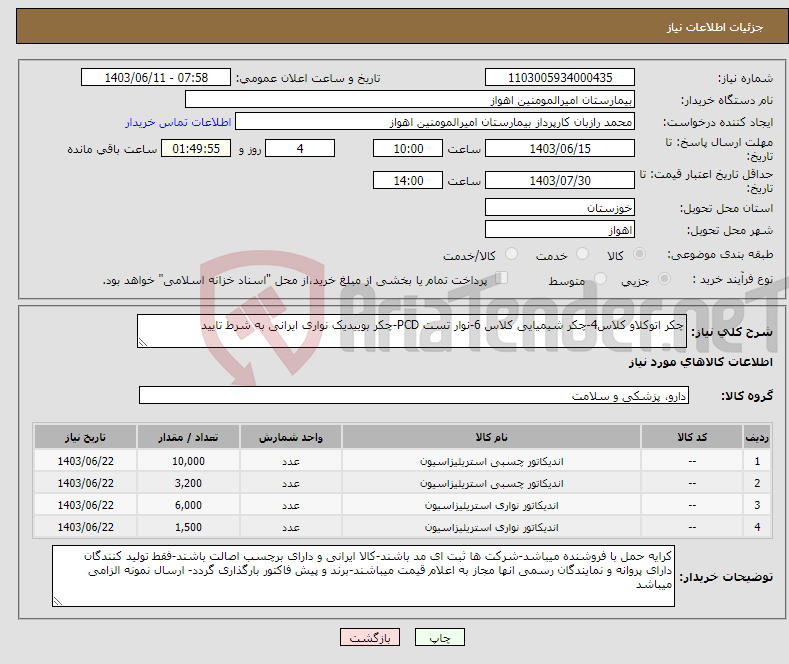Click the remaining days field showing 4

[300, 148]
